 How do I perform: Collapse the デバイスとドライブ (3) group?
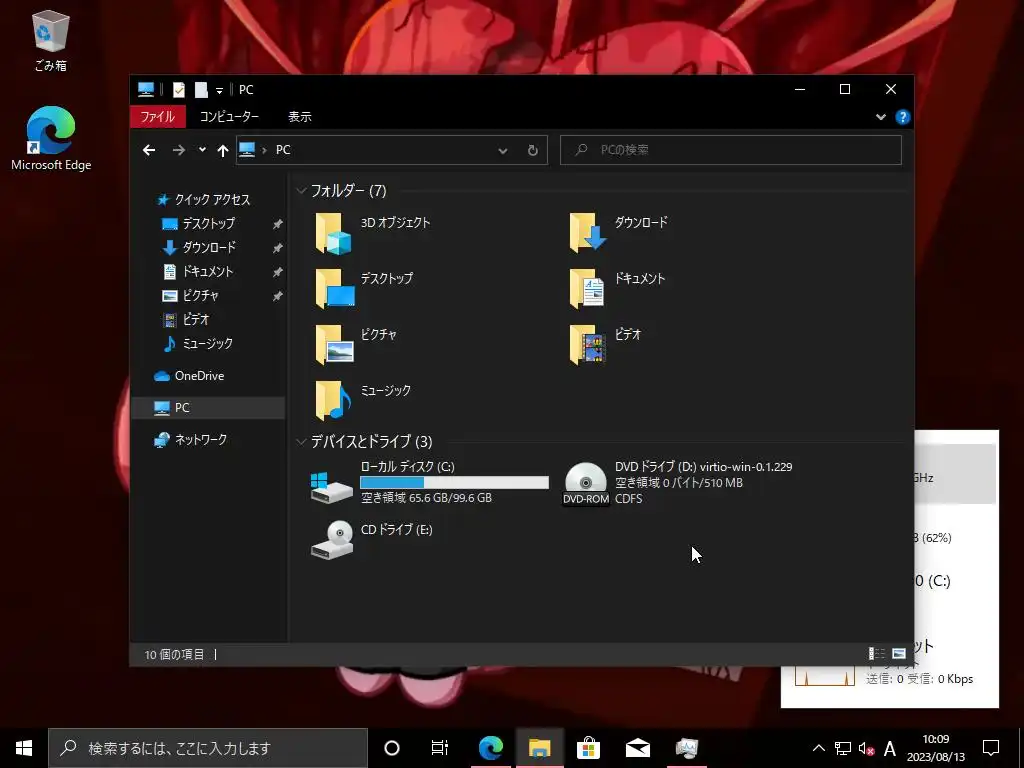[x=301, y=442]
